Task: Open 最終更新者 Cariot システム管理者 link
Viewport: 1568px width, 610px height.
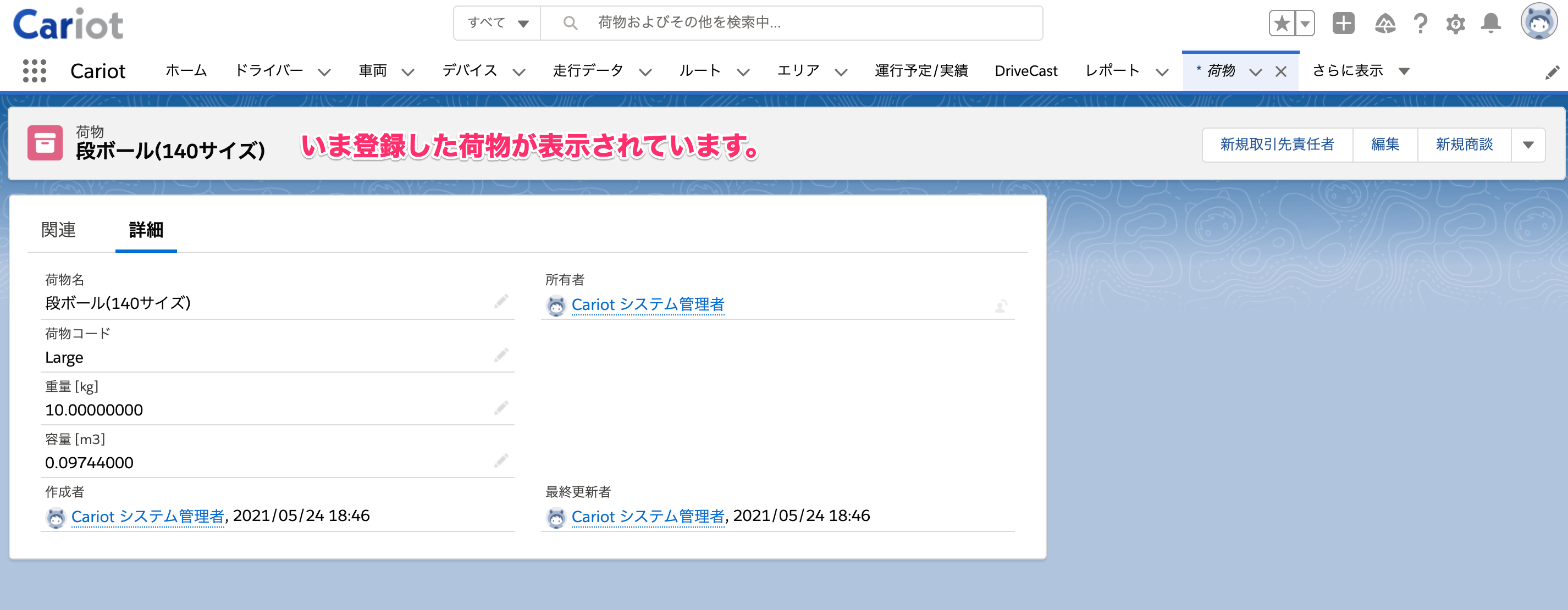Action: 648,517
